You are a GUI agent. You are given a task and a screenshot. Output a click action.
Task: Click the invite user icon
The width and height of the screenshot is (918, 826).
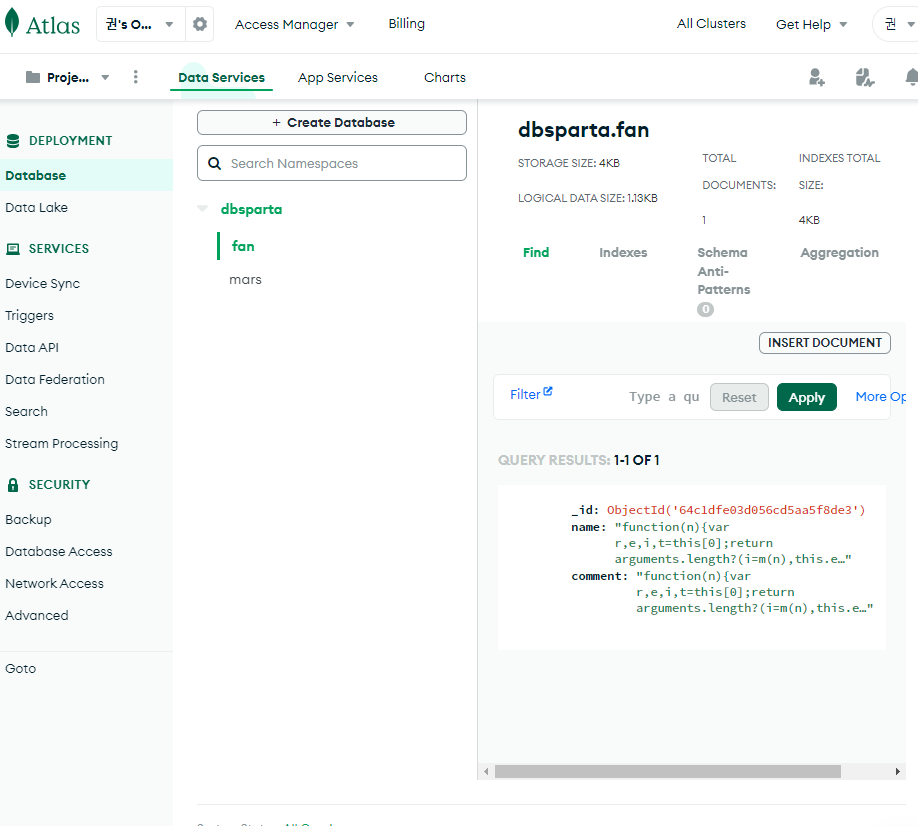point(817,77)
